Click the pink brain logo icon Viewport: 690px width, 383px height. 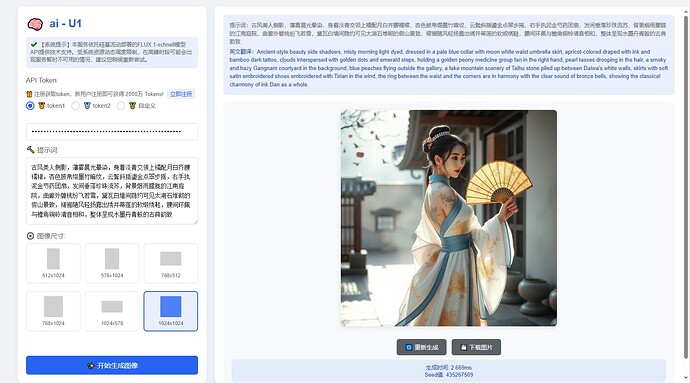coord(35,24)
